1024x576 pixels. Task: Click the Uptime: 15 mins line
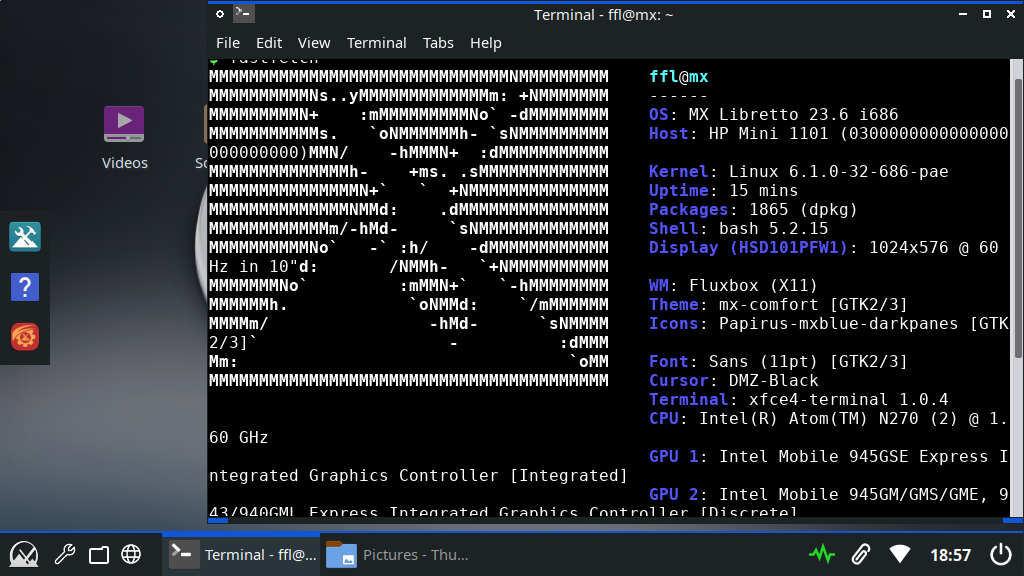pyautogui.click(x=723, y=190)
